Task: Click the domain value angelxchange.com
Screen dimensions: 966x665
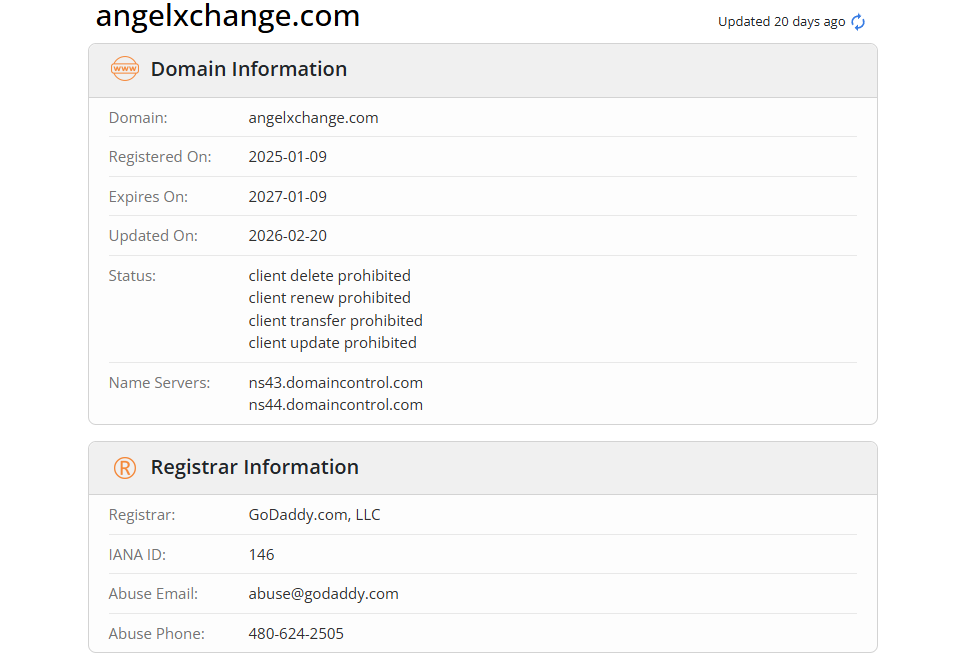Action: tap(313, 118)
